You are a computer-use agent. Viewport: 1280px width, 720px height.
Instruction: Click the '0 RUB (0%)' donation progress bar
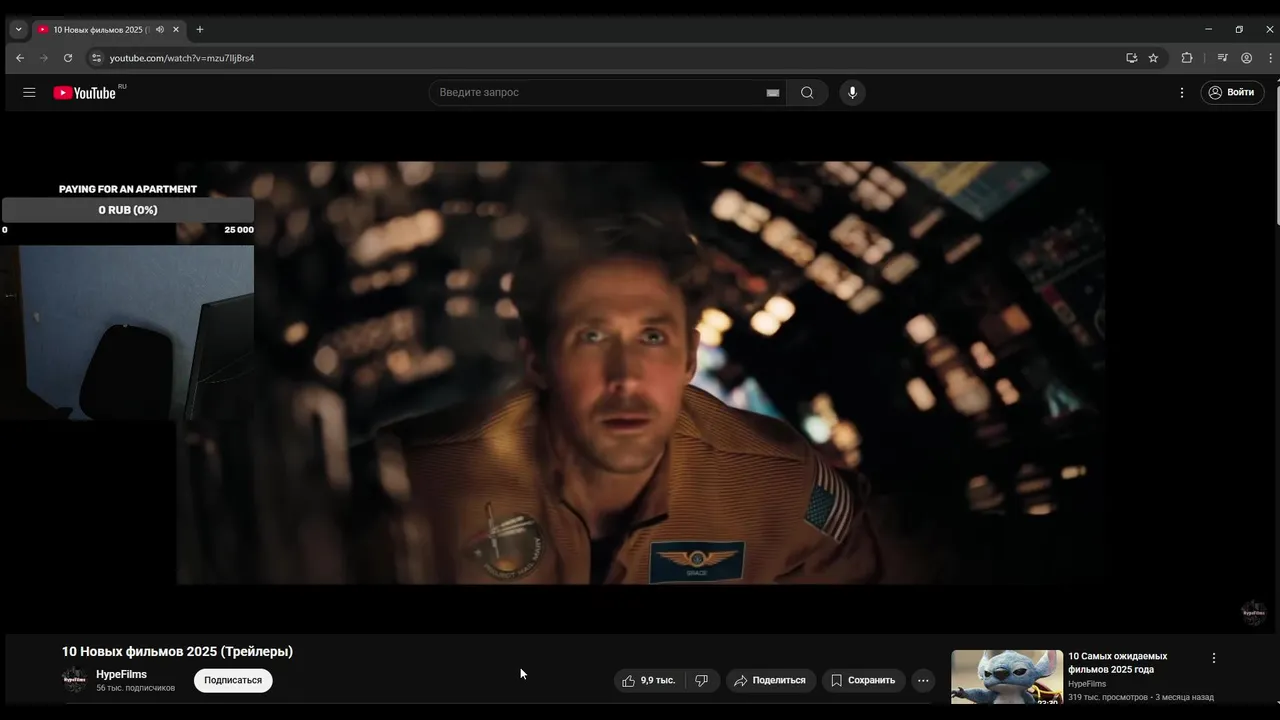coord(128,210)
